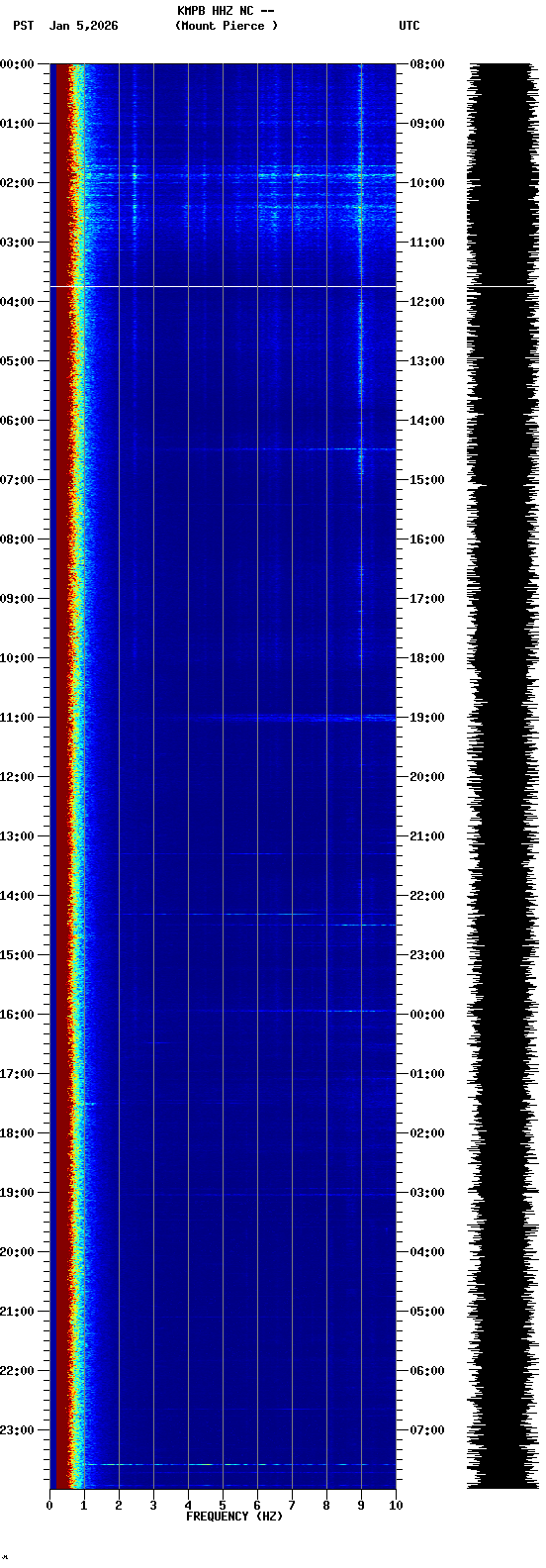This screenshot has width=546, height=1568.
Task: Click the 02:00 PST time label
Action: pos(18,183)
